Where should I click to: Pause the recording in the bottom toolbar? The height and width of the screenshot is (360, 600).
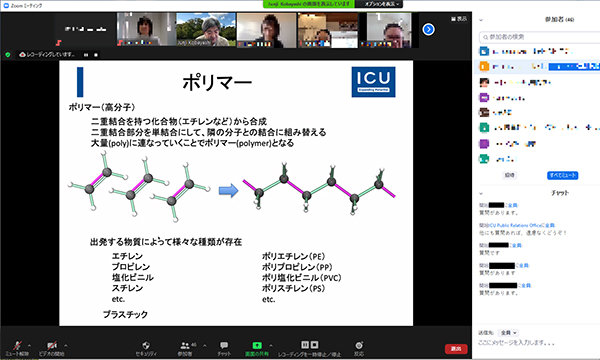click(305, 345)
